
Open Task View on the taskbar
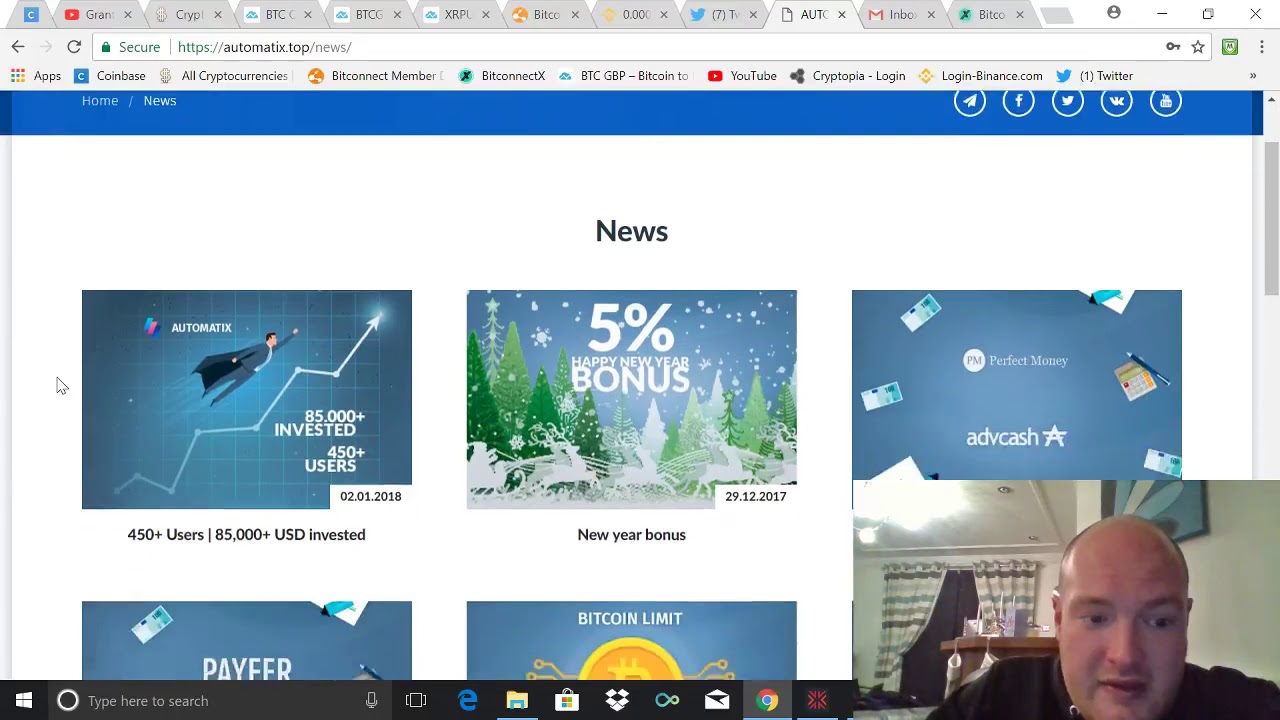coord(416,701)
